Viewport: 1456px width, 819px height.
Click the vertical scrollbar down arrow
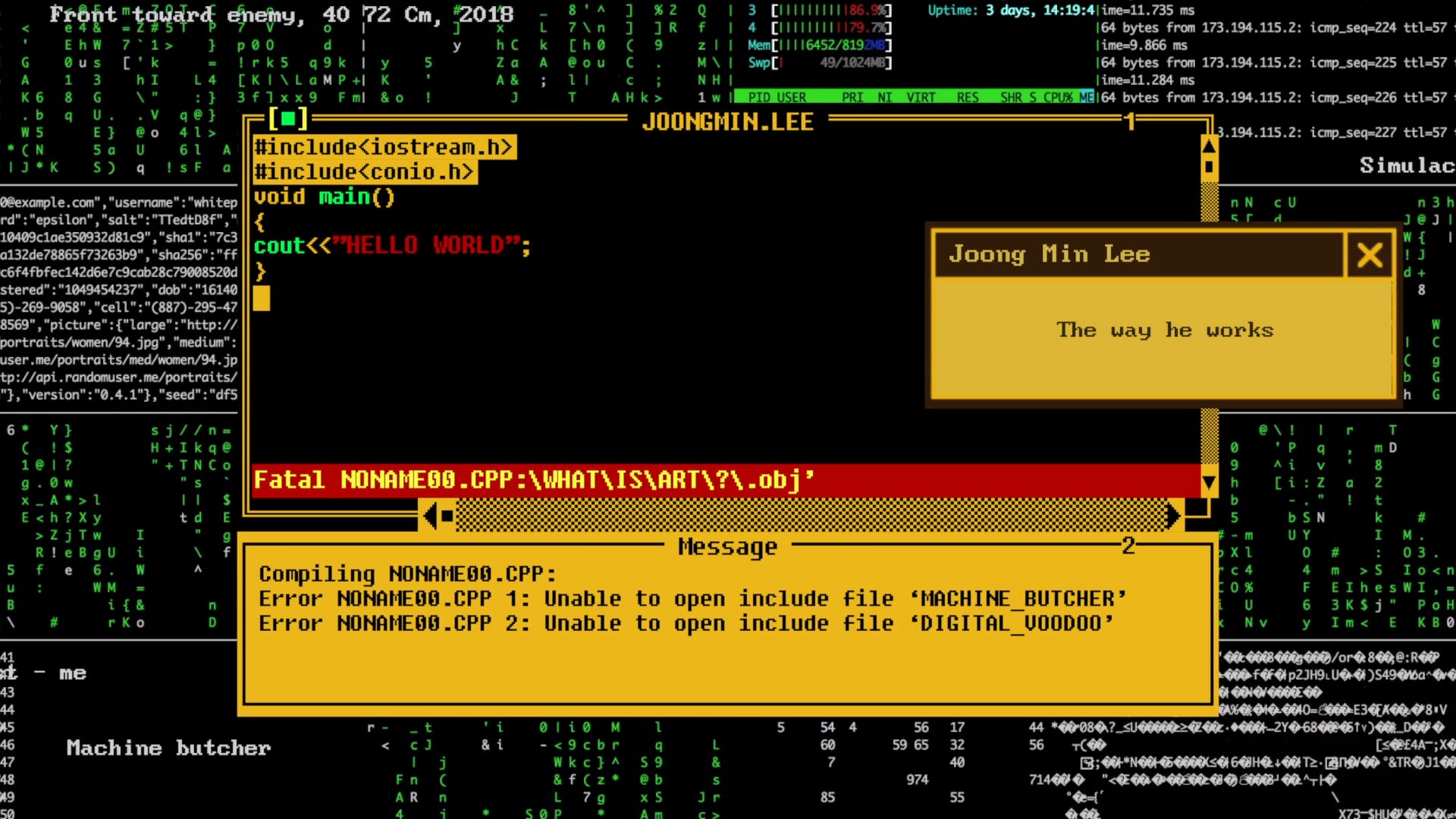tap(1209, 482)
